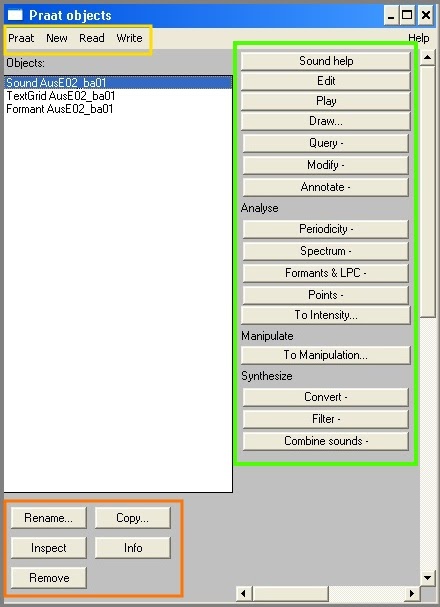
Task: Play the selected sound
Action: click(325, 101)
